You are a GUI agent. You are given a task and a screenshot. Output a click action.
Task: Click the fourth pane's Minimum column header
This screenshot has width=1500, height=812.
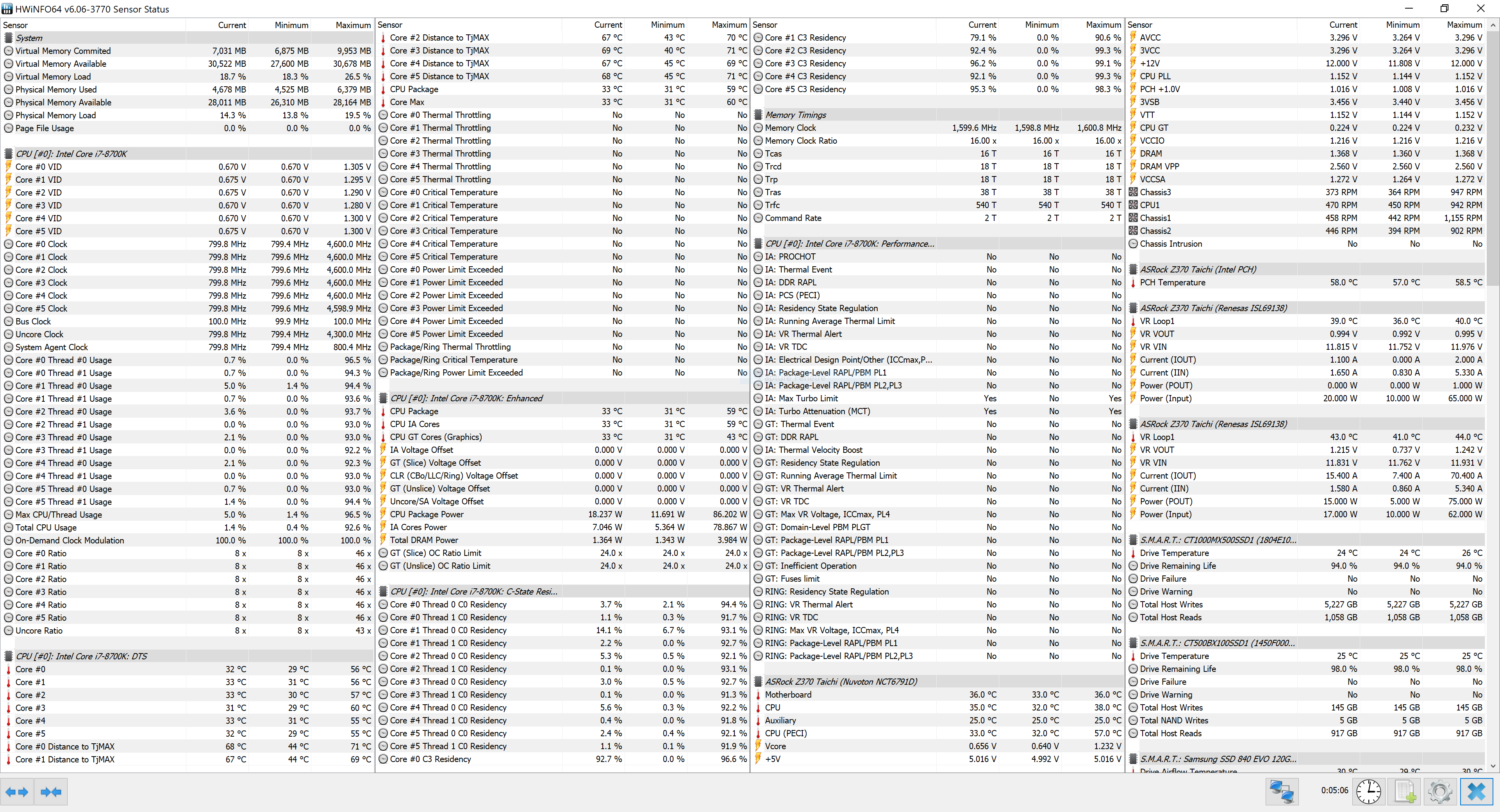(x=1402, y=25)
